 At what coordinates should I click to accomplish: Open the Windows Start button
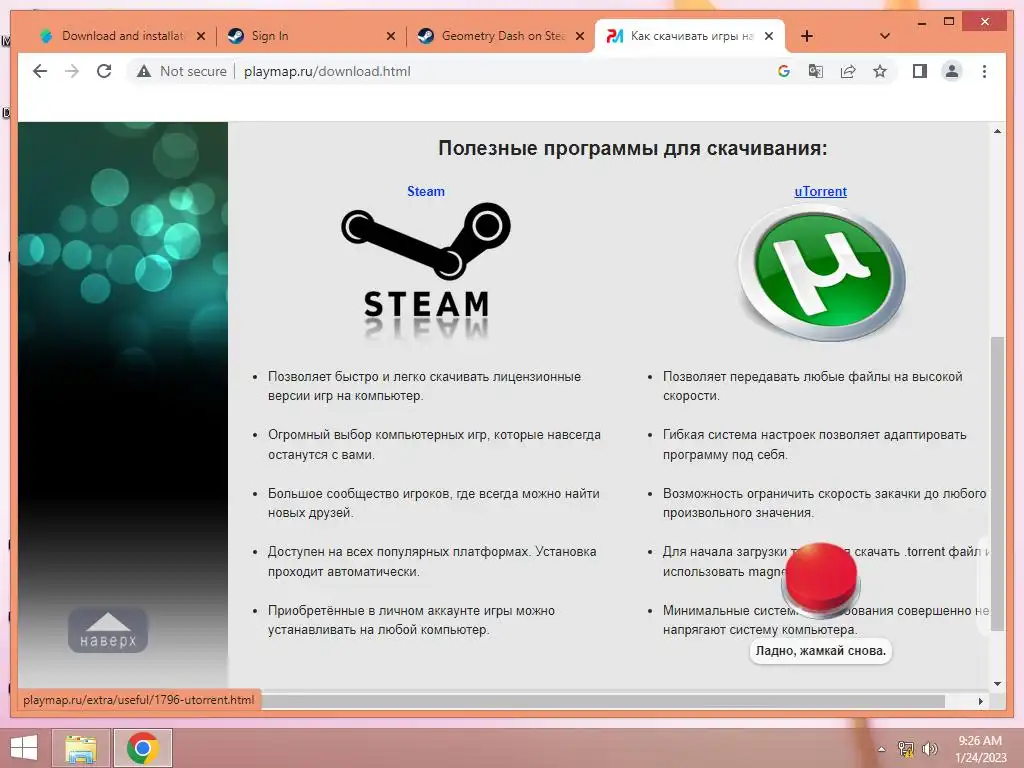tap(24, 748)
